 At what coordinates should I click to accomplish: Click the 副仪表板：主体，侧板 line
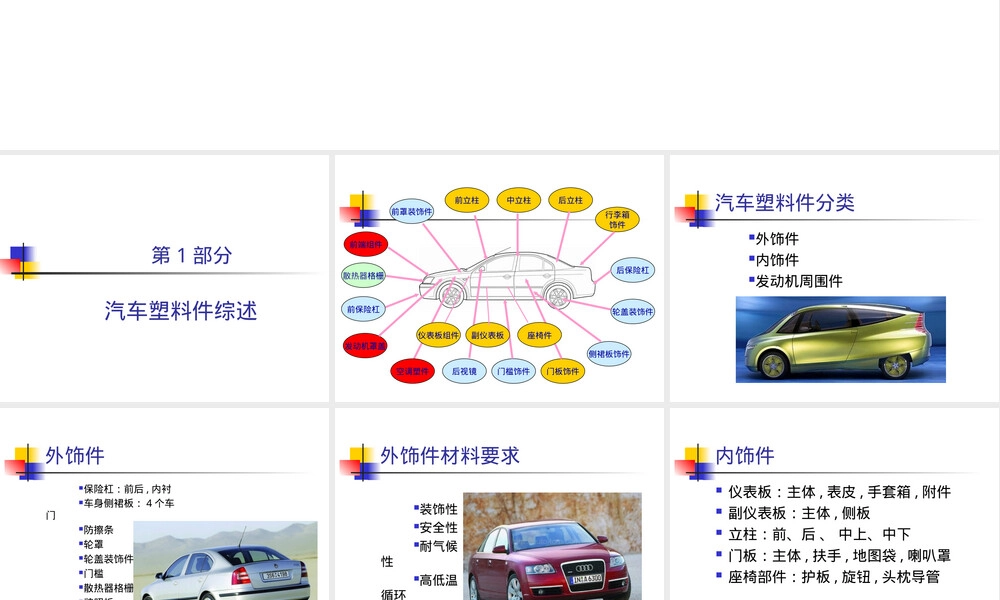(x=793, y=513)
